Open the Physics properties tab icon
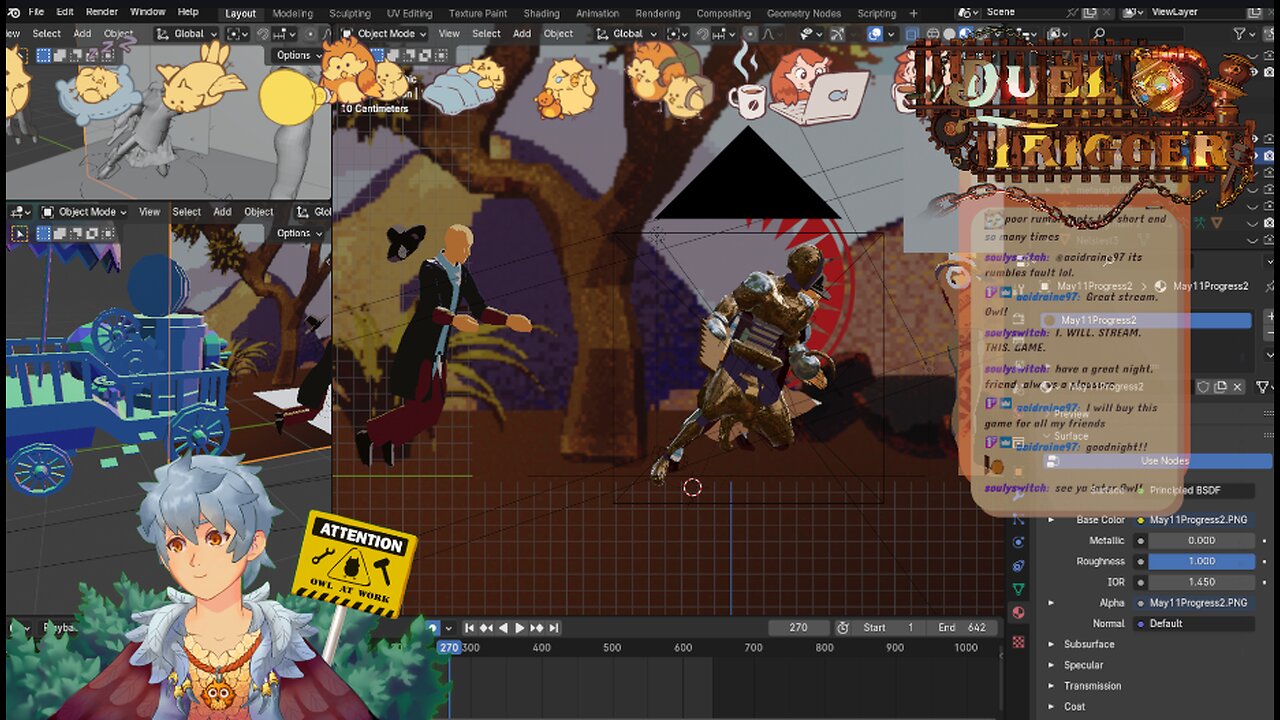 point(1019,542)
